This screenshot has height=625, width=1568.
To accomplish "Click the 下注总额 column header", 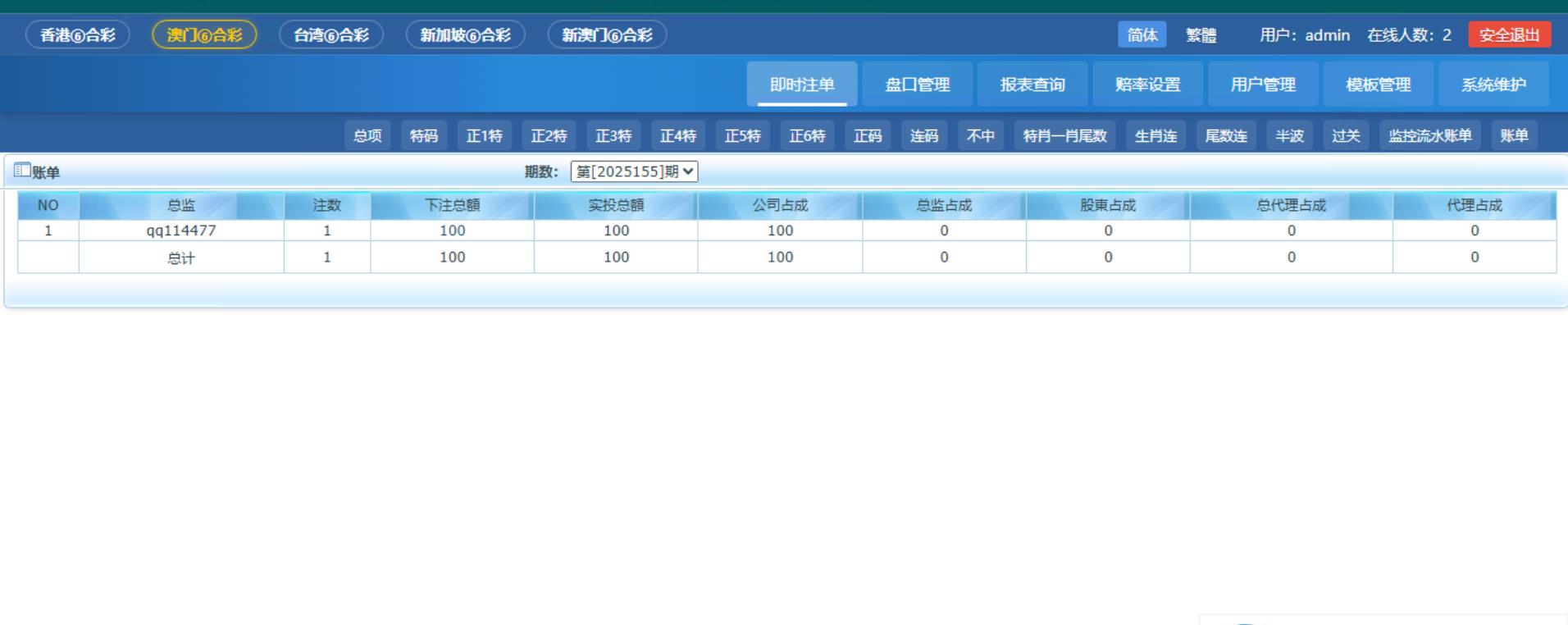I will (452, 205).
